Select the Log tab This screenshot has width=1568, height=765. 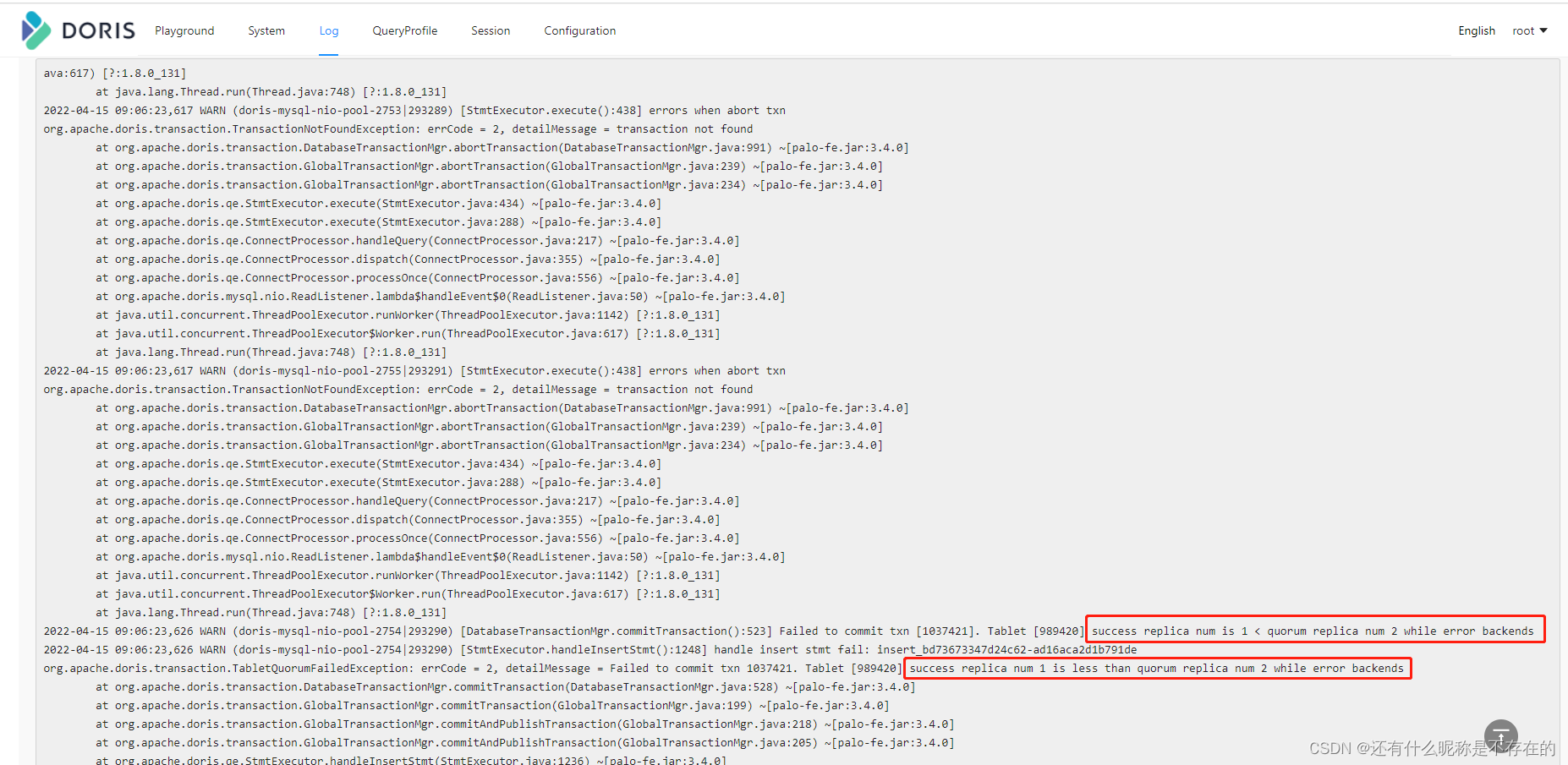[x=329, y=30]
